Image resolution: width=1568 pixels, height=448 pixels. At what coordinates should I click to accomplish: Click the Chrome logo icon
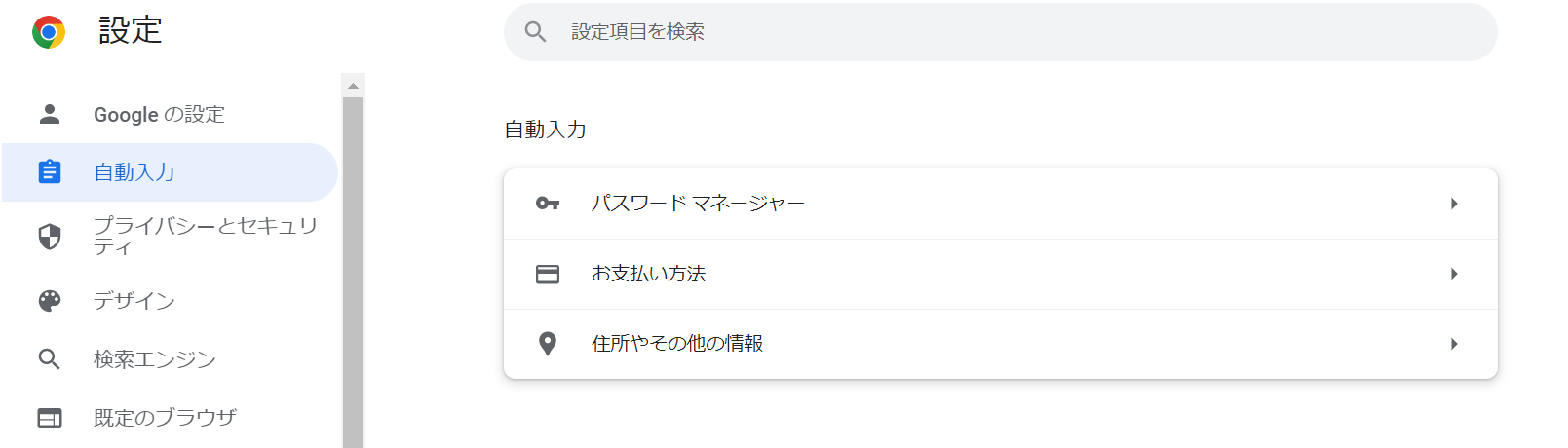pos(49,32)
